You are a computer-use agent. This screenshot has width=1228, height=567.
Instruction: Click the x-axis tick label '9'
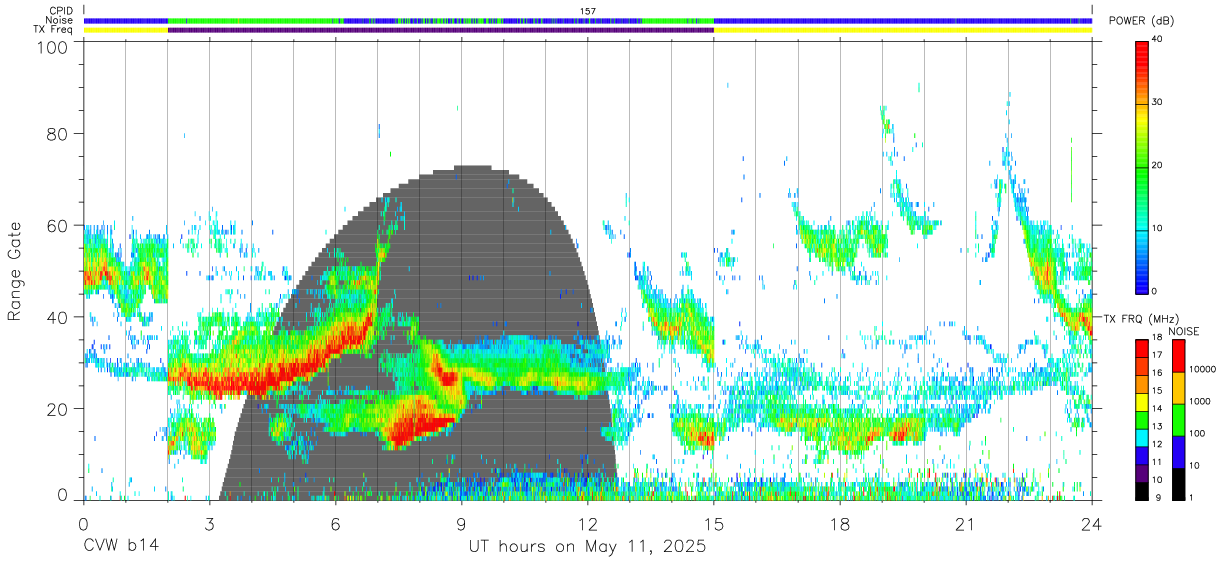coord(461,523)
